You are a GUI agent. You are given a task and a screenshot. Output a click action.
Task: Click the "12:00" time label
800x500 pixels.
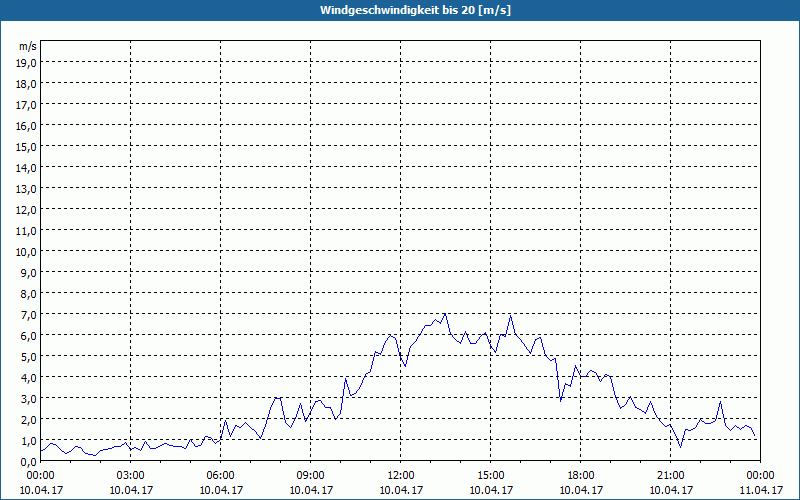[401, 476]
